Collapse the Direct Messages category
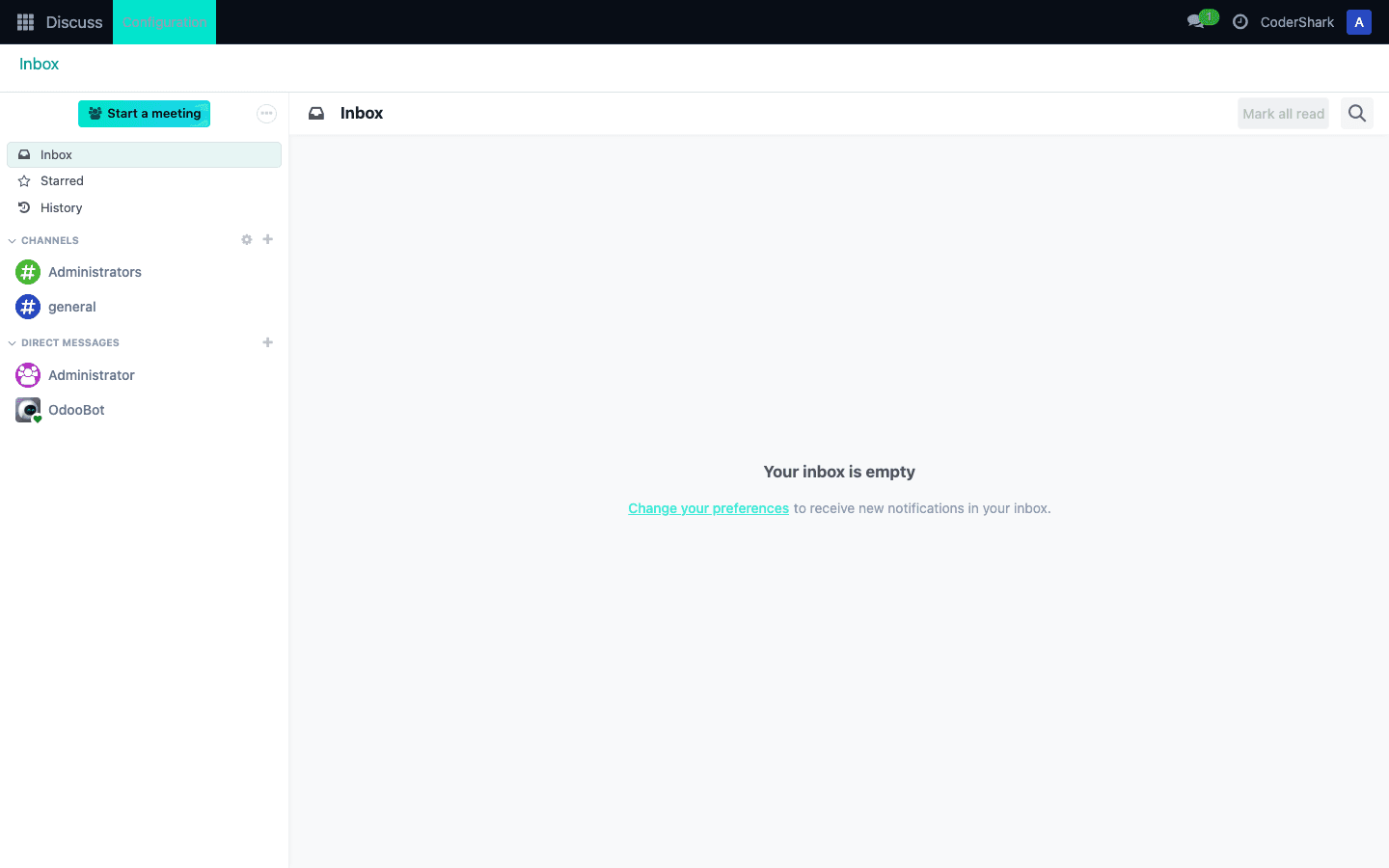The height and width of the screenshot is (868, 1389). (64, 342)
